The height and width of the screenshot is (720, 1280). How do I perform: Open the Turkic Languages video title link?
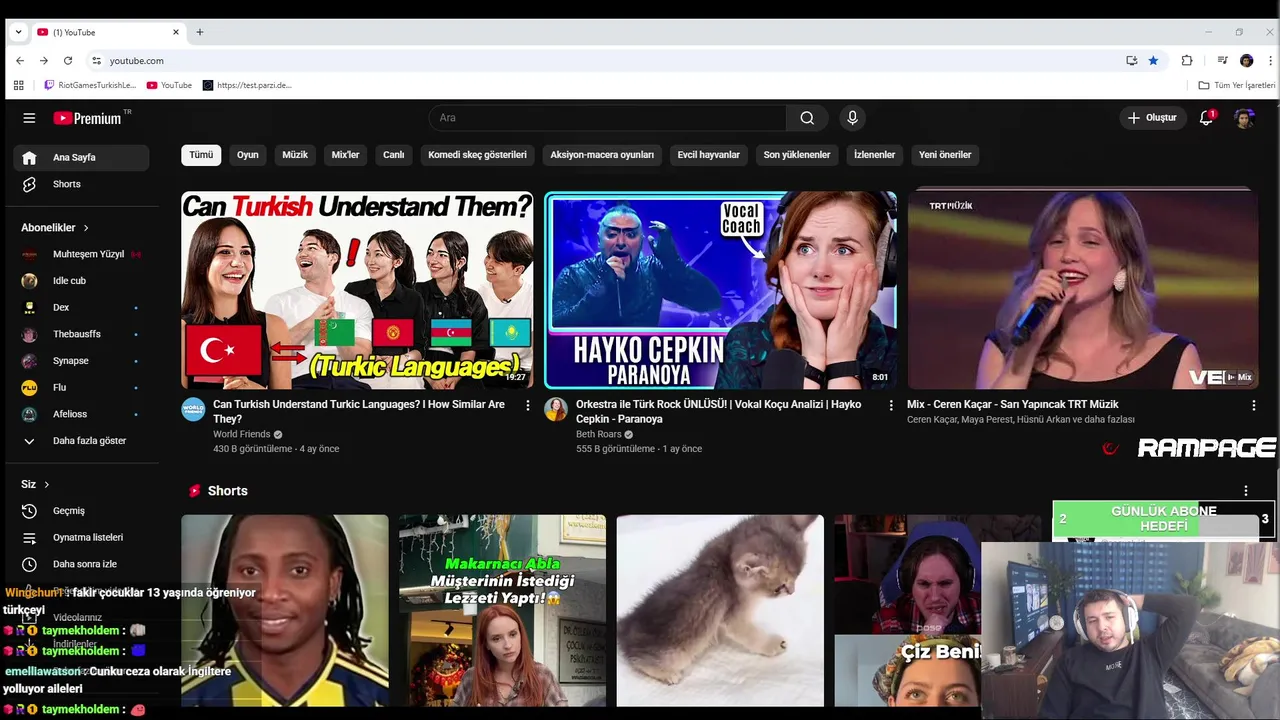361,412
